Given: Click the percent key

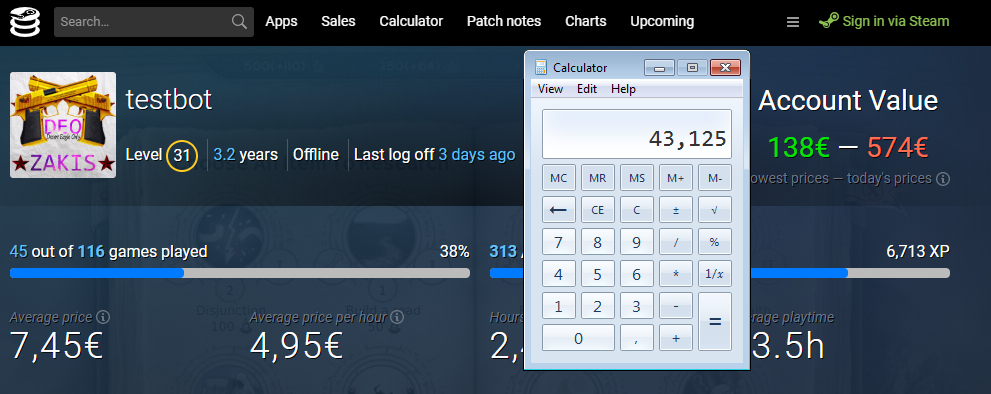Looking at the screenshot, I should (x=715, y=242).
